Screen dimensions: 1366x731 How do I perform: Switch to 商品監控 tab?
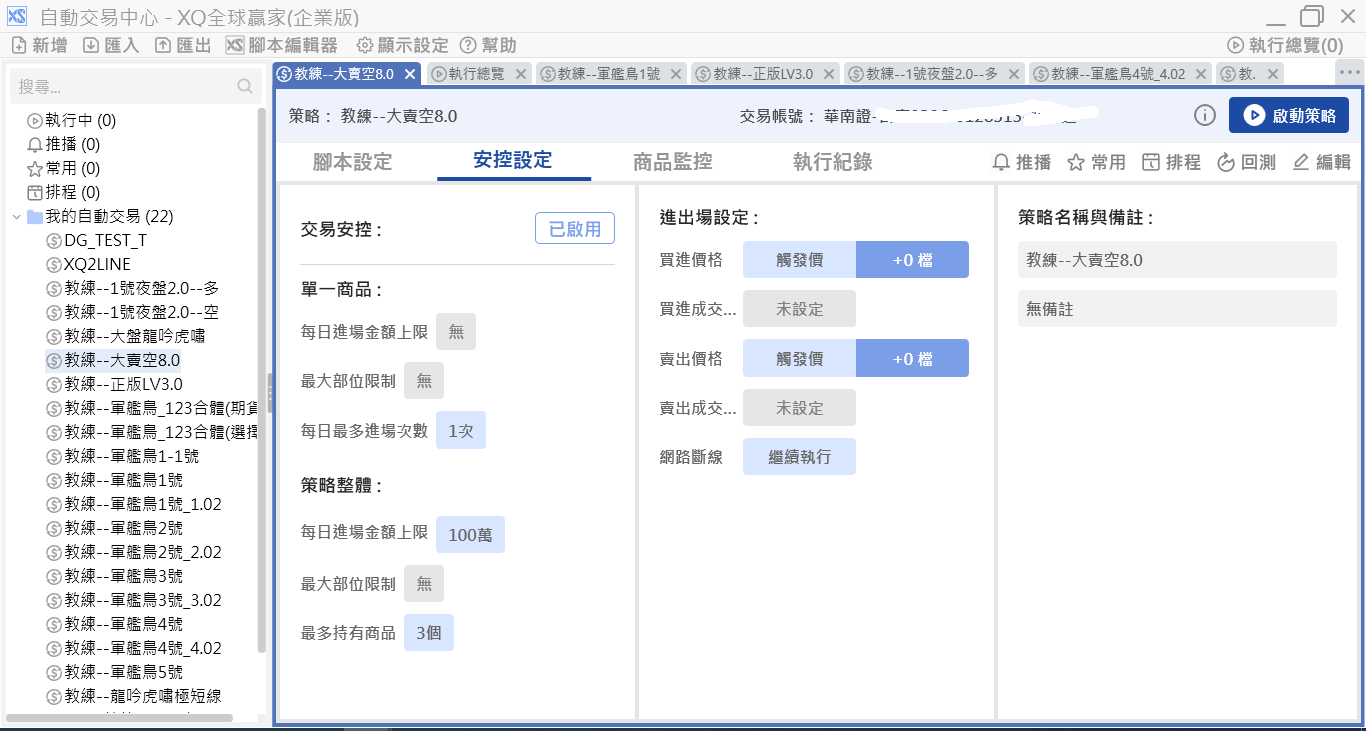[673, 162]
